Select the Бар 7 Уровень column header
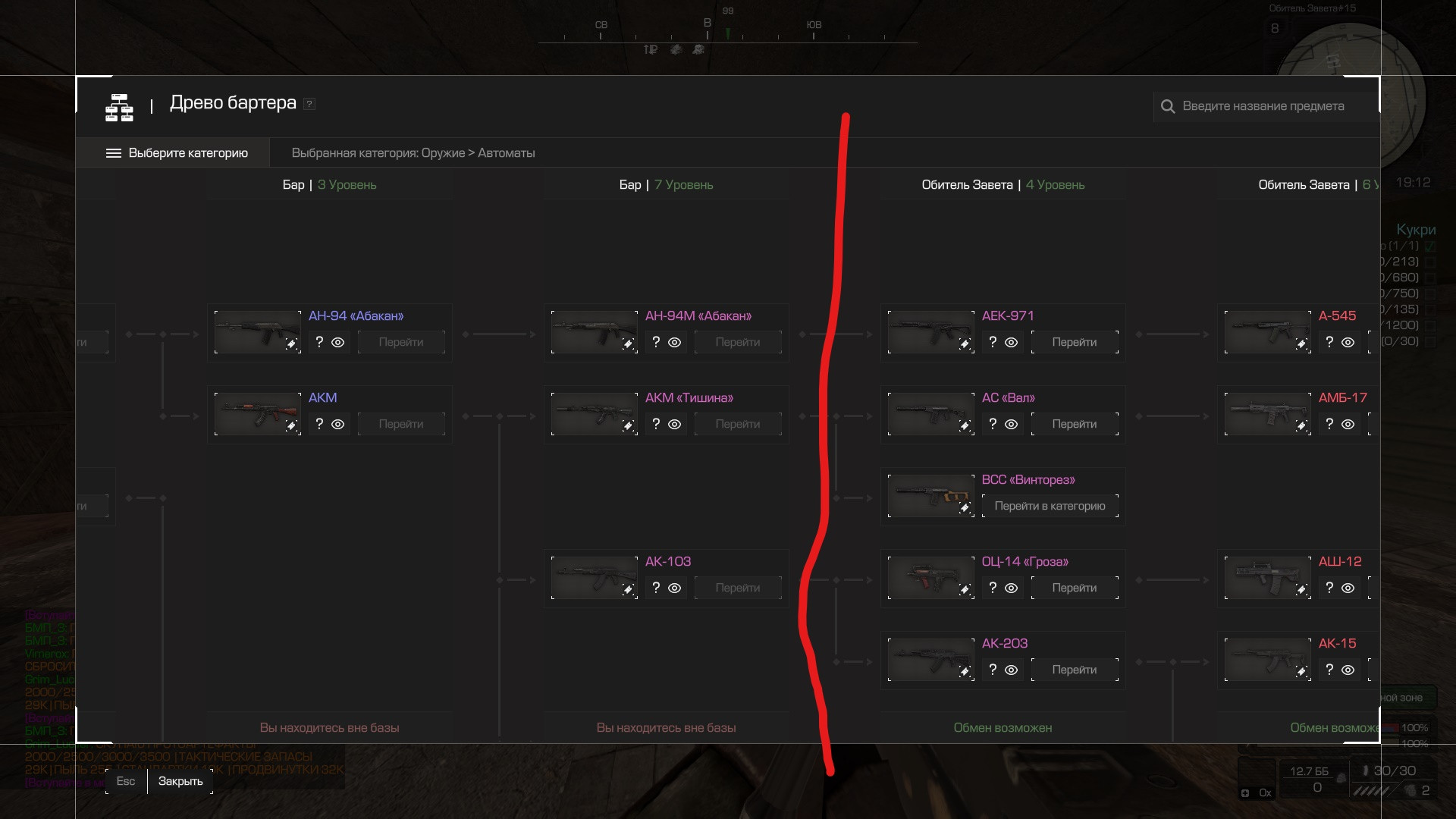 (x=666, y=185)
